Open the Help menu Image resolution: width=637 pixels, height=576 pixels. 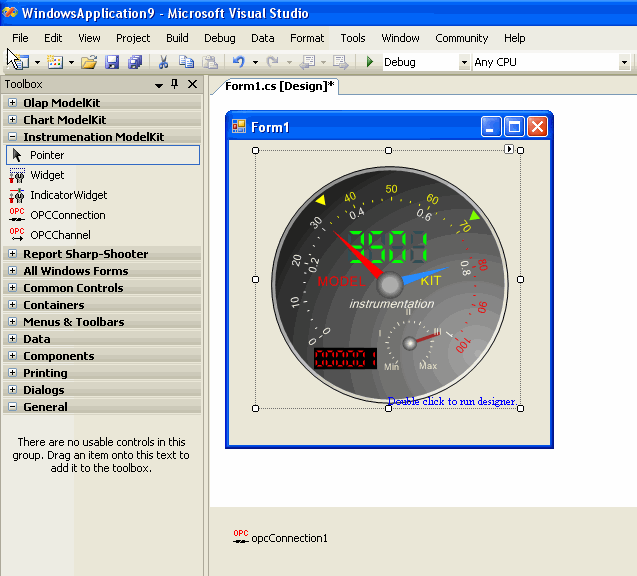pos(515,38)
